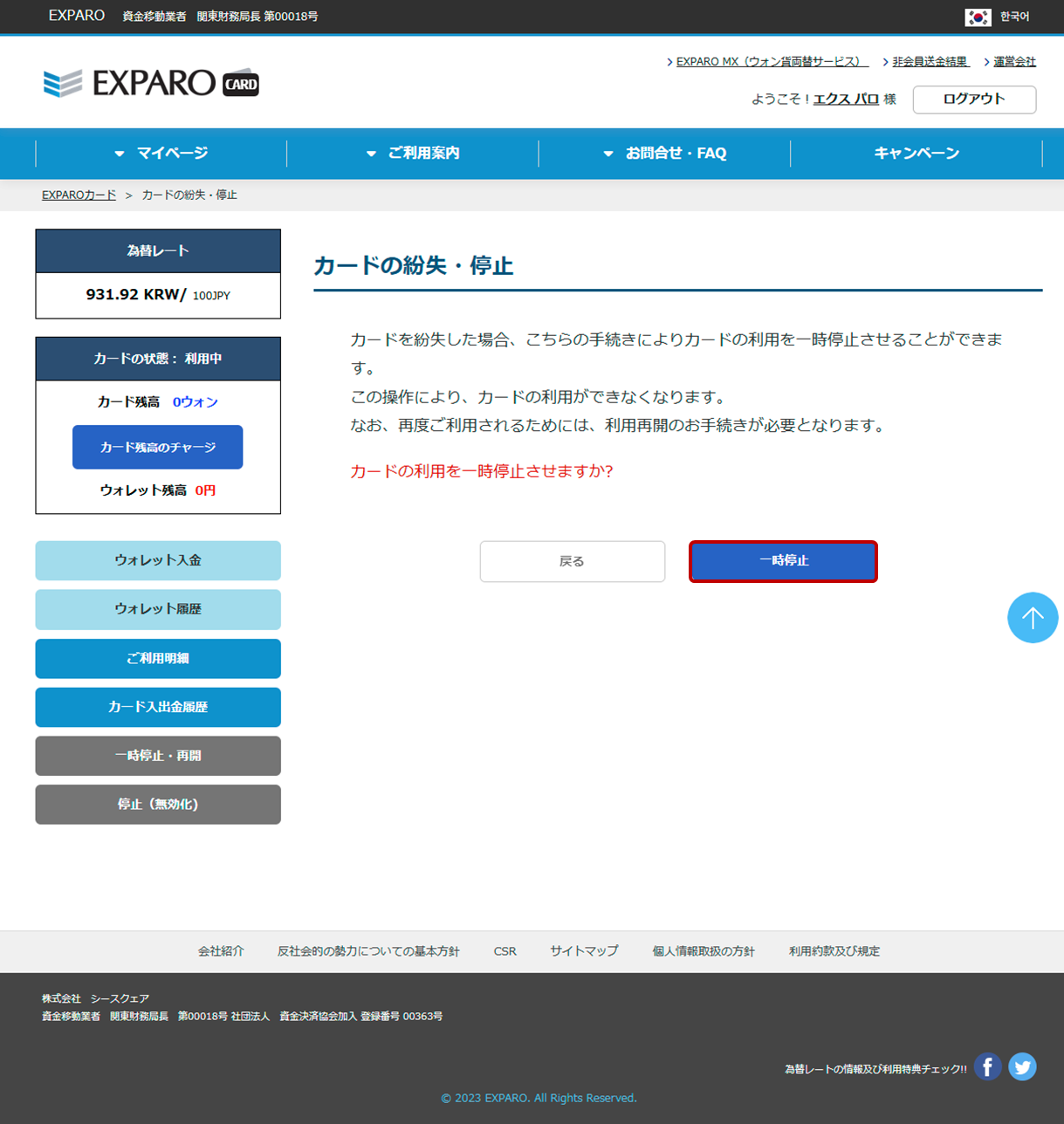Expand the お問合せ・FAQ dropdown menu
Viewport: 1064px width, 1124px height.
(x=665, y=154)
